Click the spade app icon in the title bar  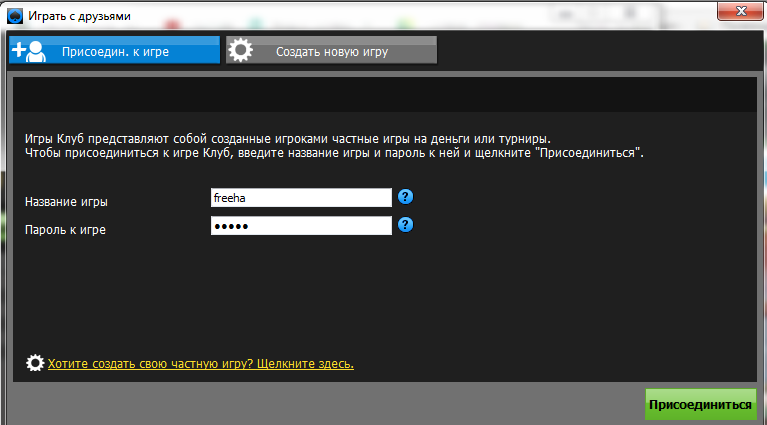tap(15, 16)
